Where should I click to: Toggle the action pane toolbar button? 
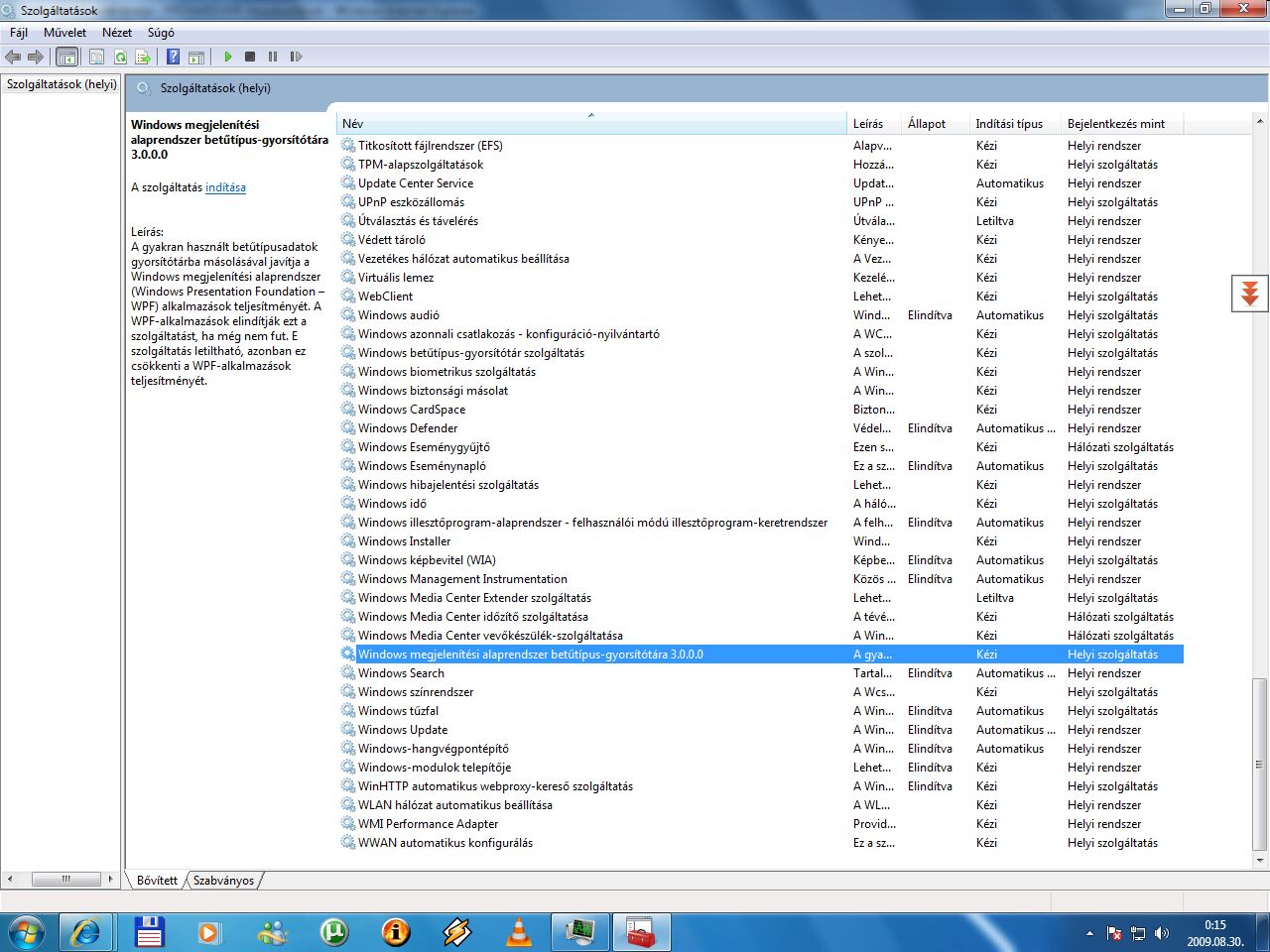pyautogui.click(x=196, y=57)
